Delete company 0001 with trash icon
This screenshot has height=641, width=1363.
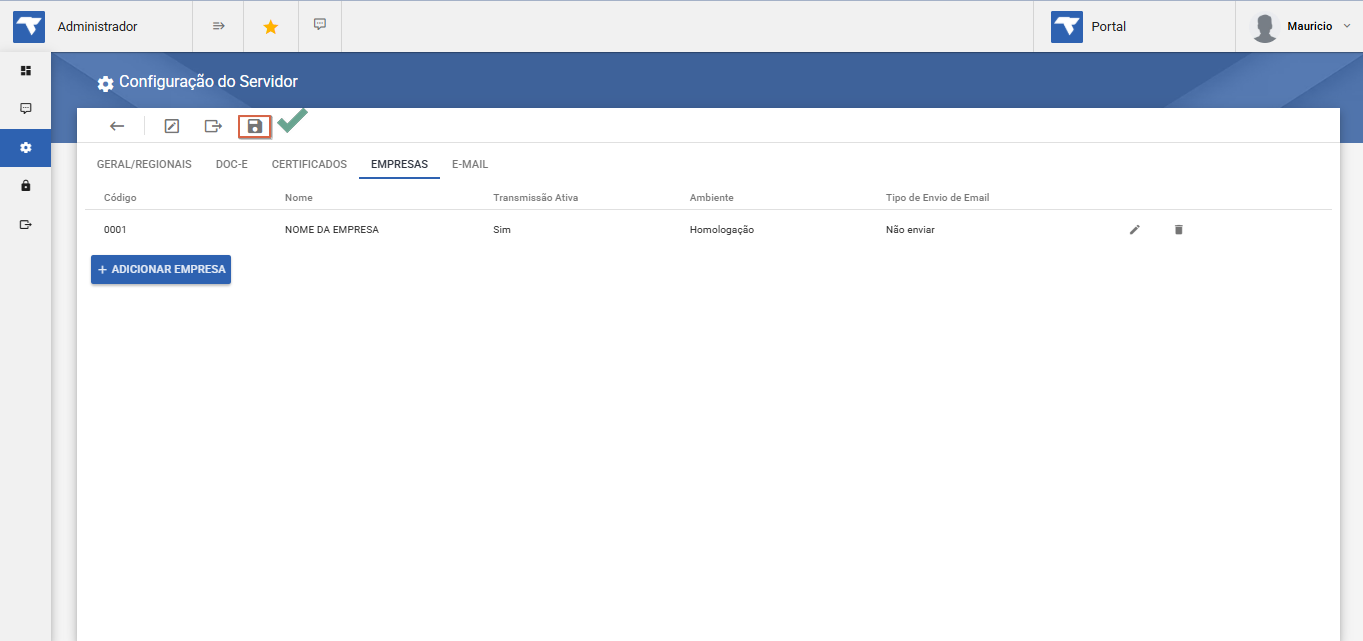(1178, 229)
